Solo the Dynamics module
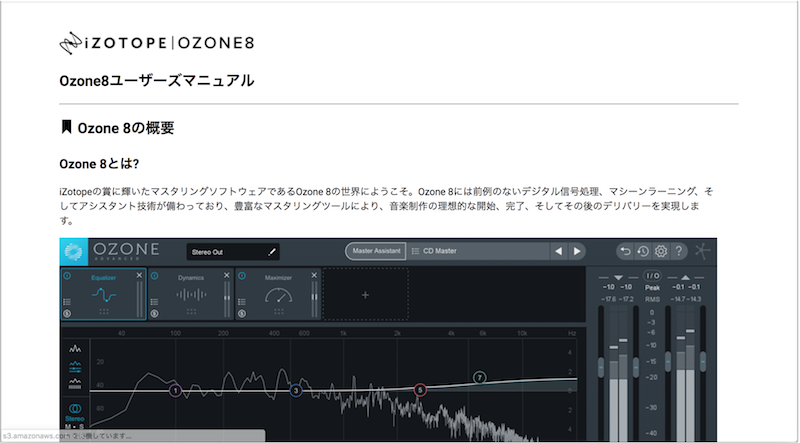Viewport: 800px width, 443px height. pyautogui.click(x=154, y=313)
